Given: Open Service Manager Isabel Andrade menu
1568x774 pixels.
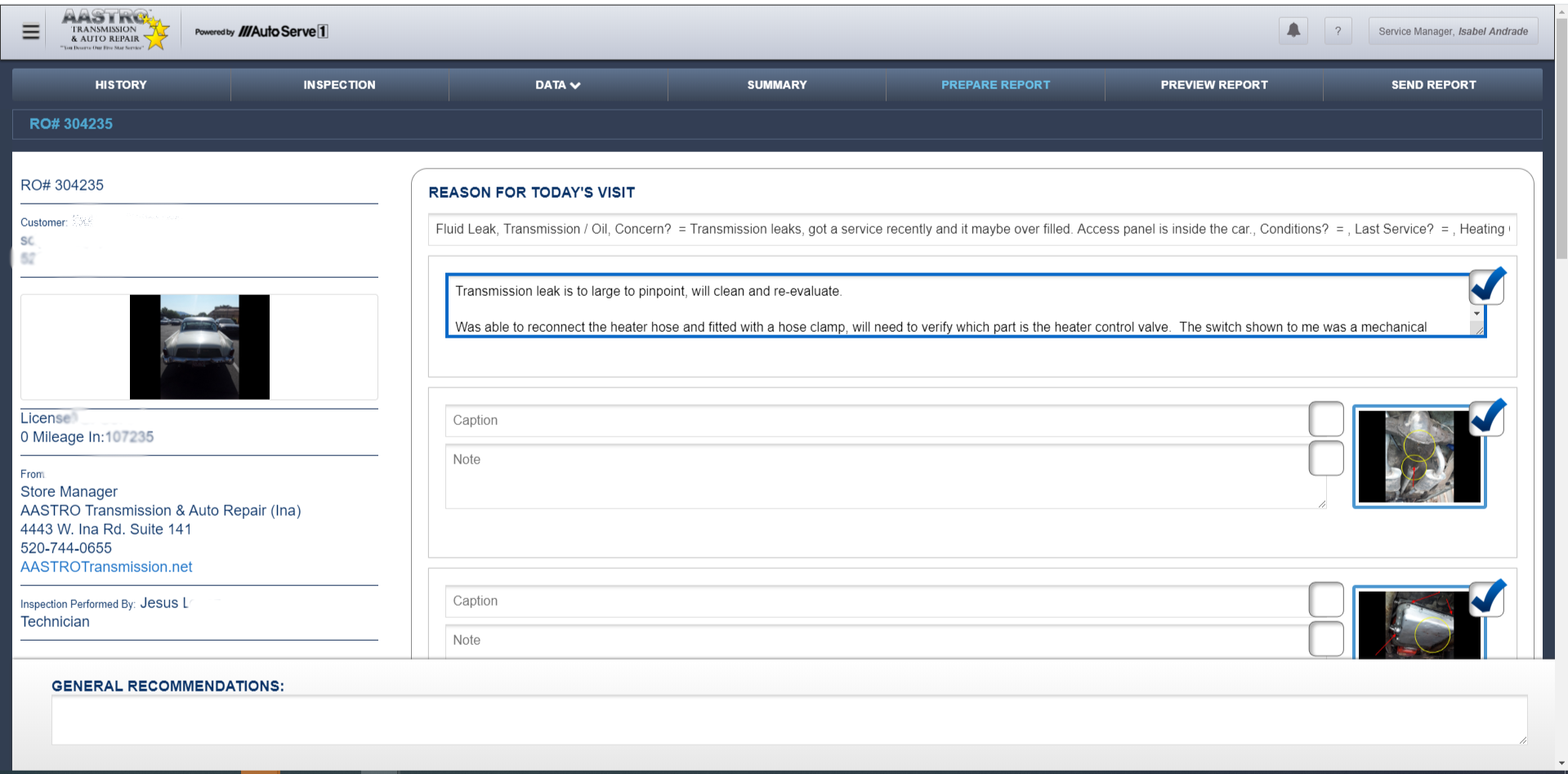Looking at the screenshot, I should click(1453, 31).
